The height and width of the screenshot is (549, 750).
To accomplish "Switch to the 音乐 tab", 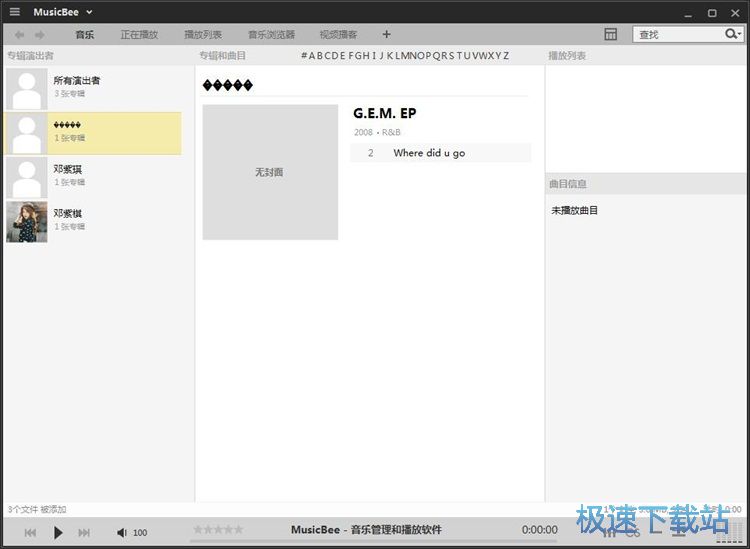I will [x=85, y=34].
